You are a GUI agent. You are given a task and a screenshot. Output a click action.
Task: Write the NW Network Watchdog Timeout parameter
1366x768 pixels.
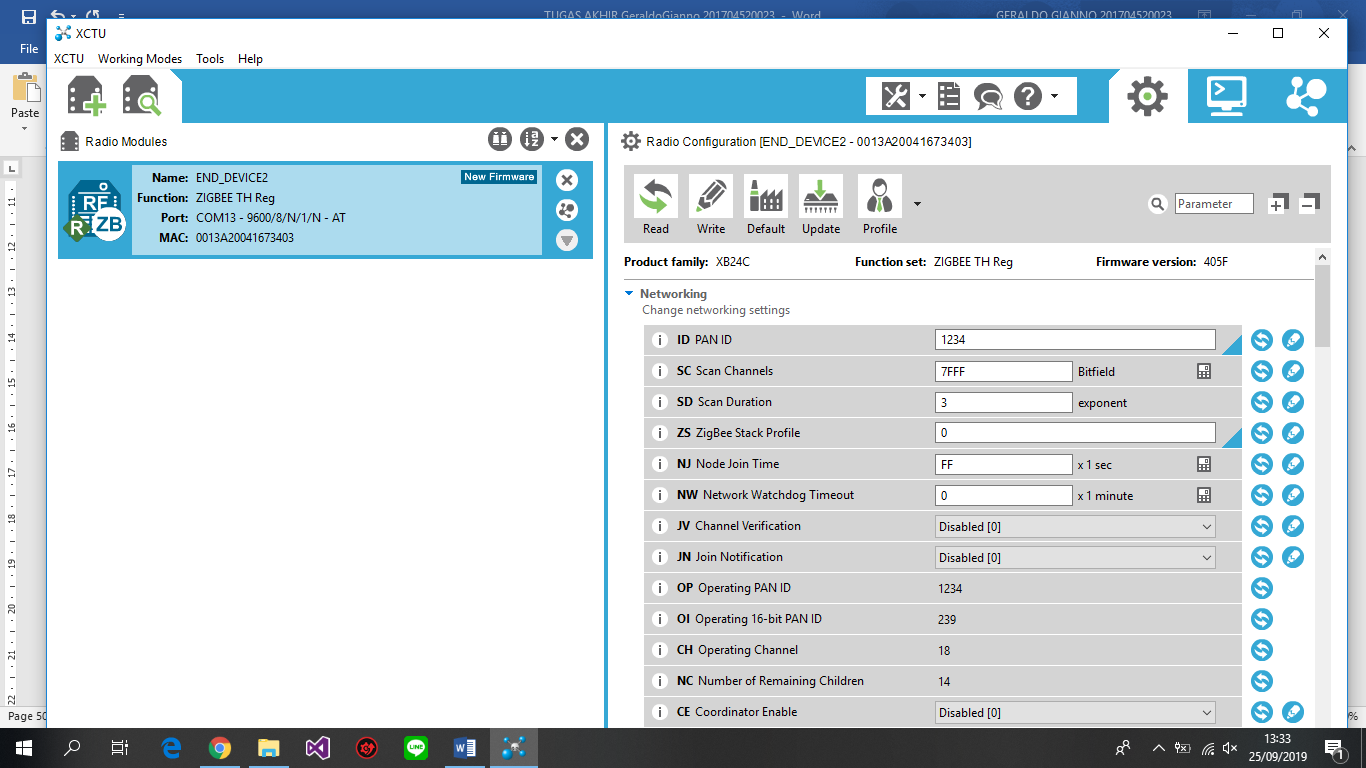1293,495
